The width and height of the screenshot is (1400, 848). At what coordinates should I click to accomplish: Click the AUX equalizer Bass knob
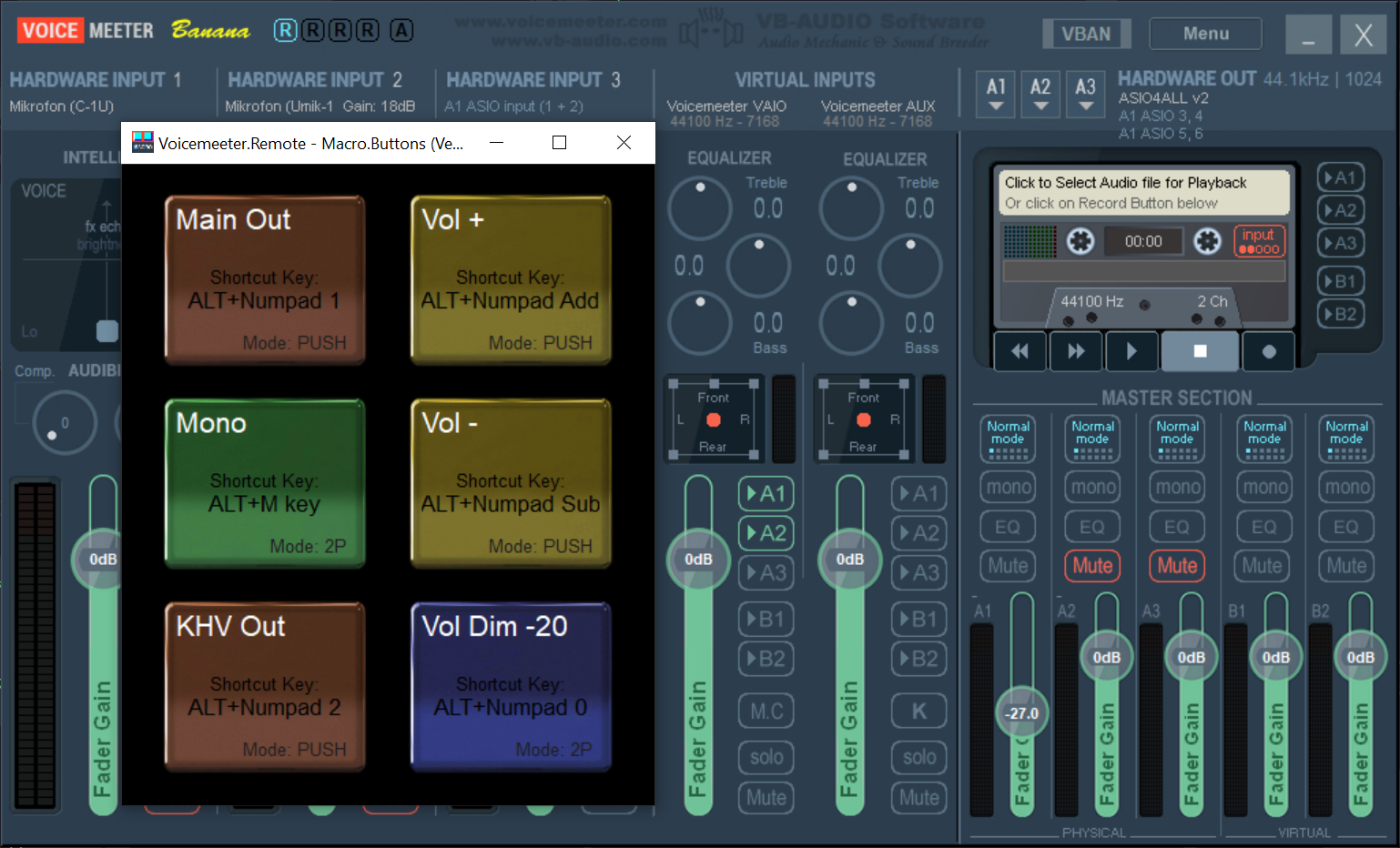pos(851,323)
